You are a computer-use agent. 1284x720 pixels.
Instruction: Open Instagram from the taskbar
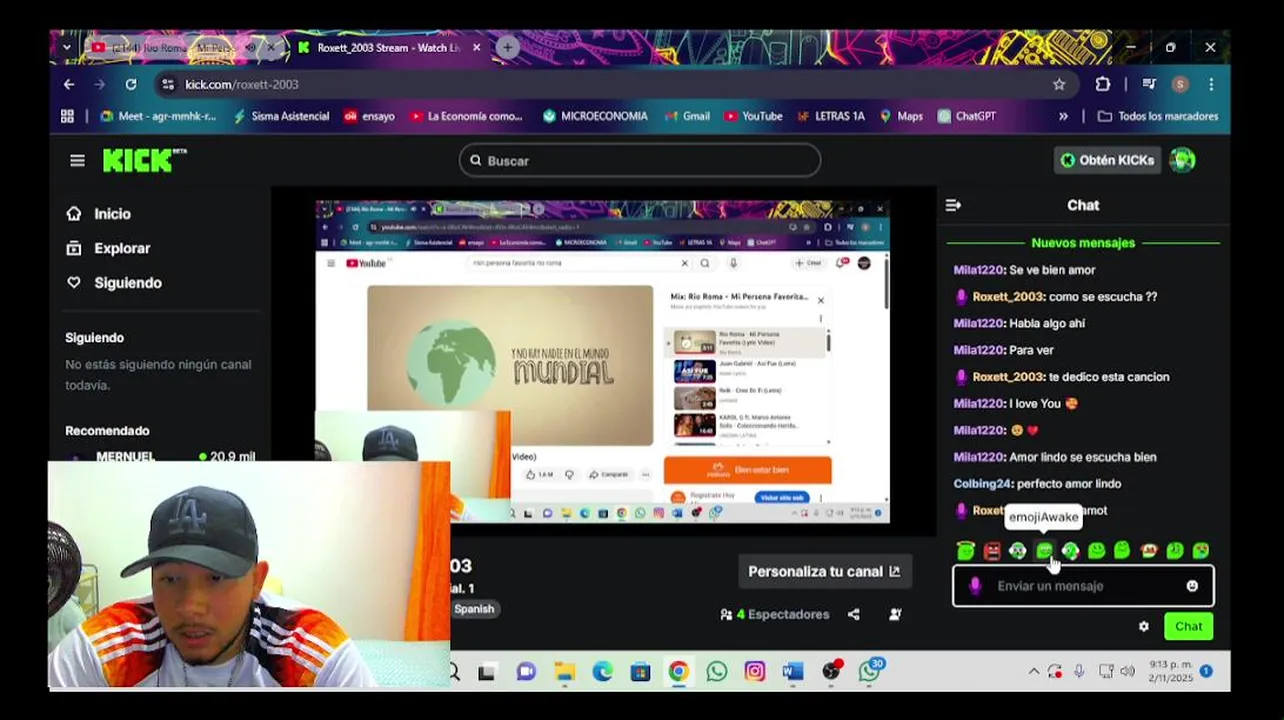(755, 672)
